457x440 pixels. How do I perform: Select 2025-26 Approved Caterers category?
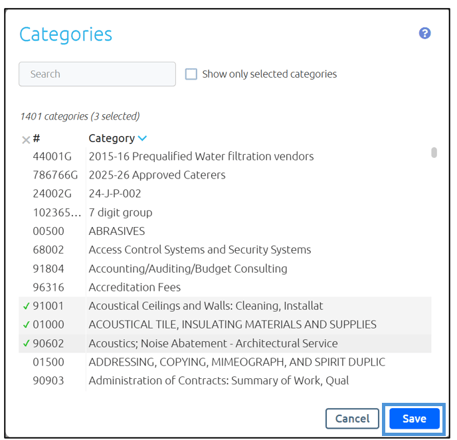click(225, 175)
